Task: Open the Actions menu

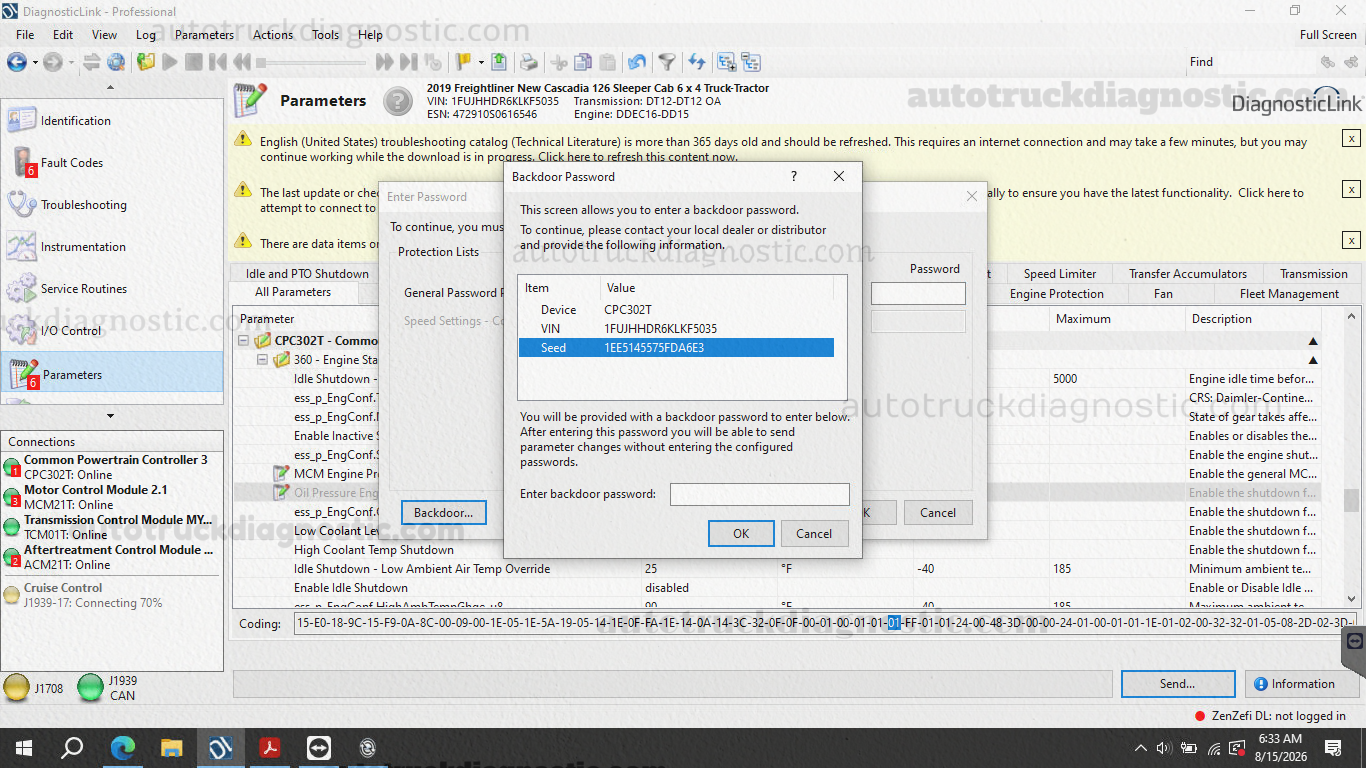Action: (273, 34)
